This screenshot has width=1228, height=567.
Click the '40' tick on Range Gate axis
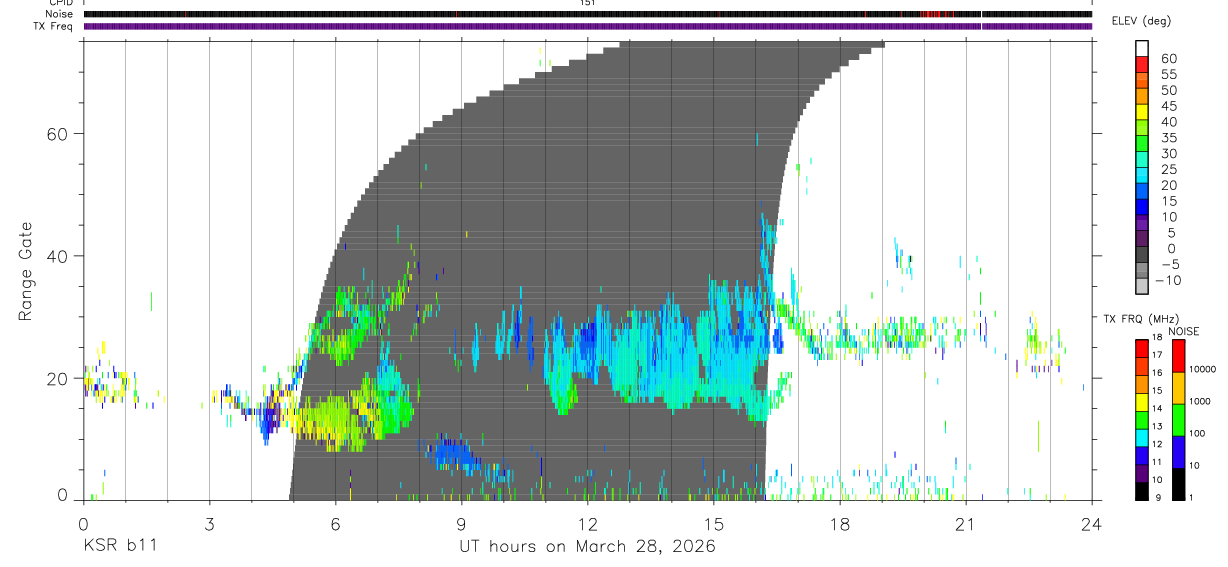point(59,256)
